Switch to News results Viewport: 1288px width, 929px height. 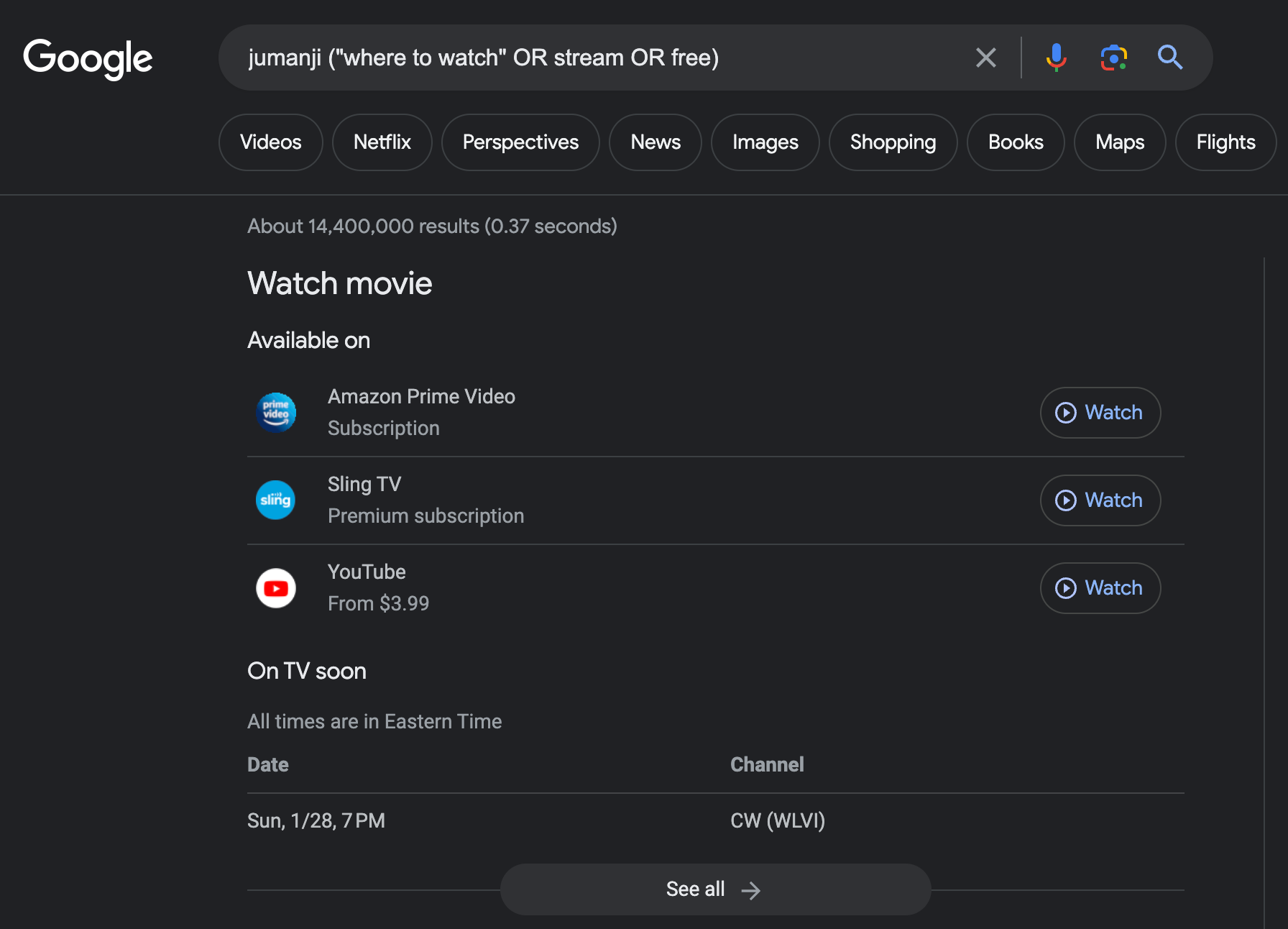pyautogui.click(x=655, y=142)
